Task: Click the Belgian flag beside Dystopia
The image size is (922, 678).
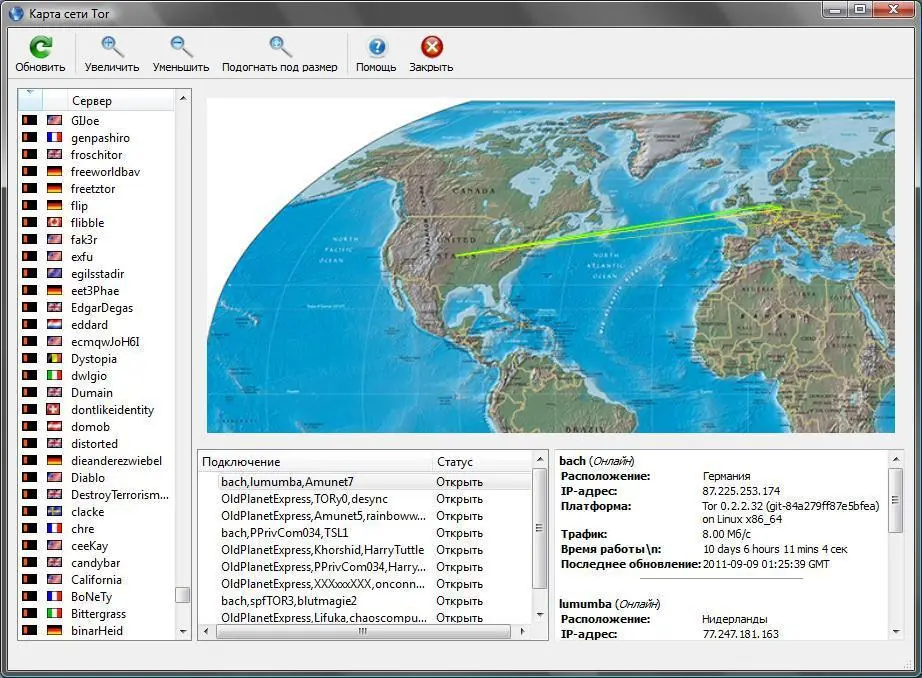Action: pos(54,358)
